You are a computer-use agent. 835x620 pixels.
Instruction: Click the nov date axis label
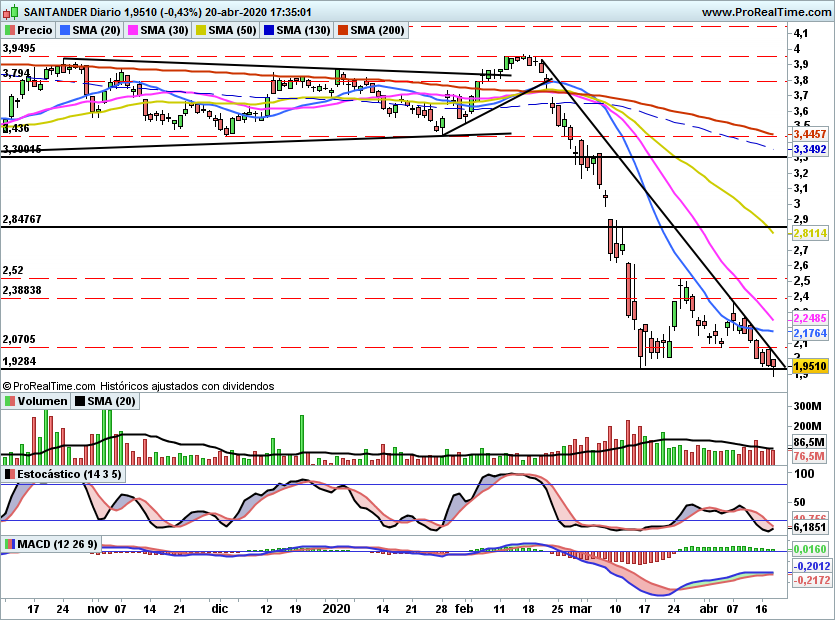97,609
